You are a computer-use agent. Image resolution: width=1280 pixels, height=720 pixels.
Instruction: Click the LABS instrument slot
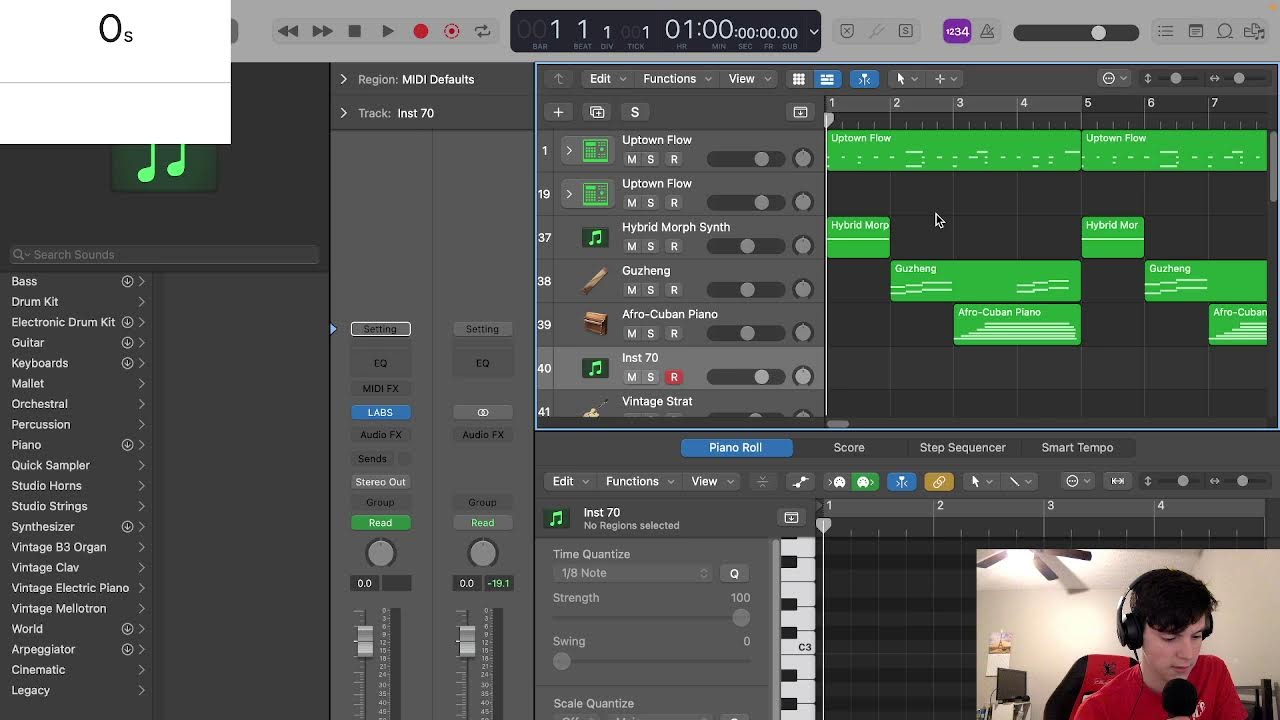(x=380, y=412)
